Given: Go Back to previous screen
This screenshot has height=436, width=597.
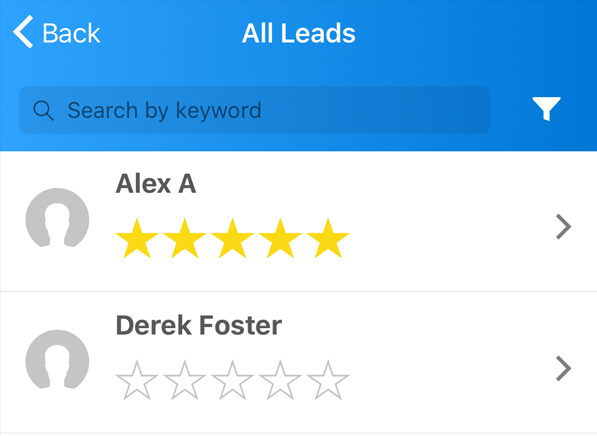Looking at the screenshot, I should [x=57, y=33].
